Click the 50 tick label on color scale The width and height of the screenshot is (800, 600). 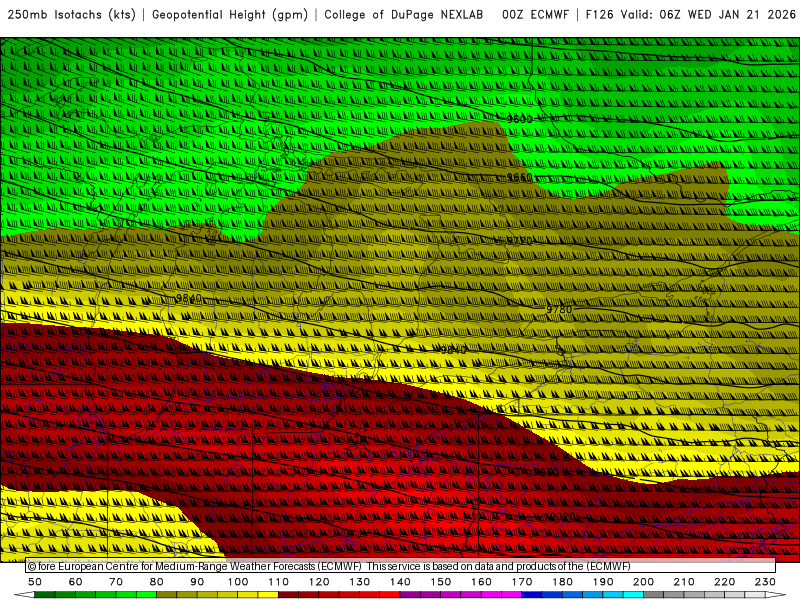point(35,582)
